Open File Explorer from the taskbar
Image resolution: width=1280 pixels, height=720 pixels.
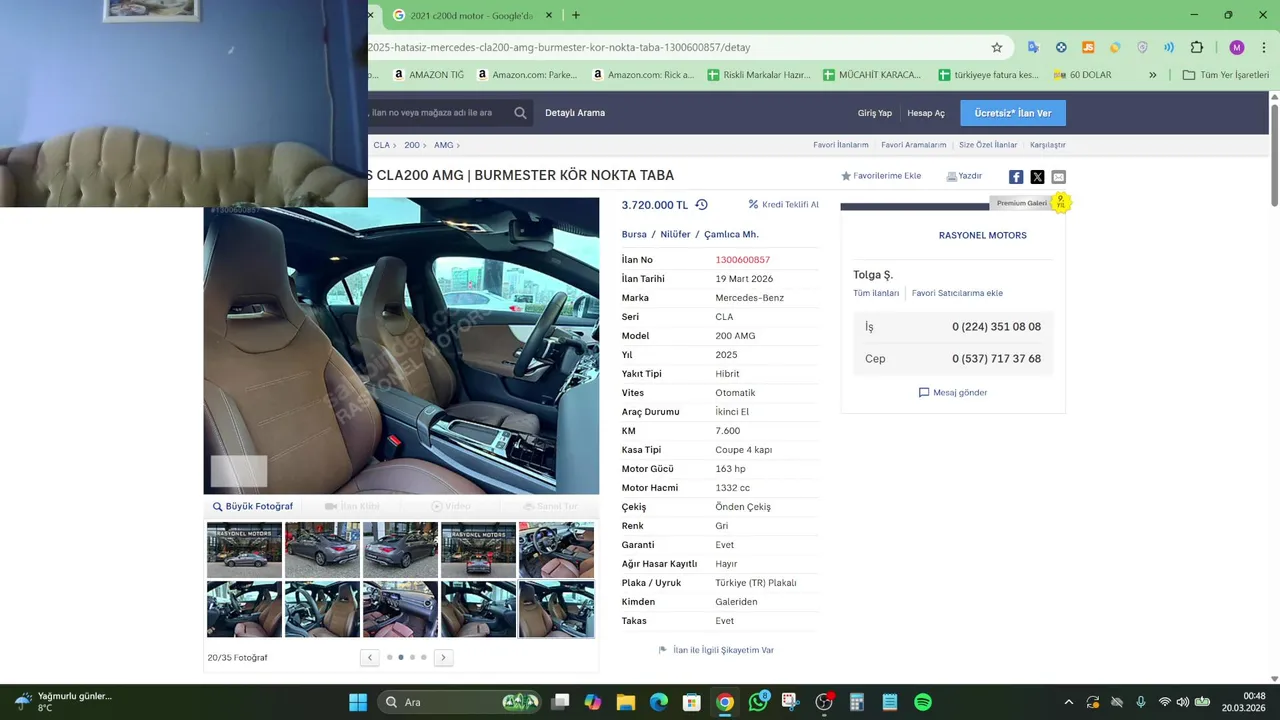(x=626, y=702)
